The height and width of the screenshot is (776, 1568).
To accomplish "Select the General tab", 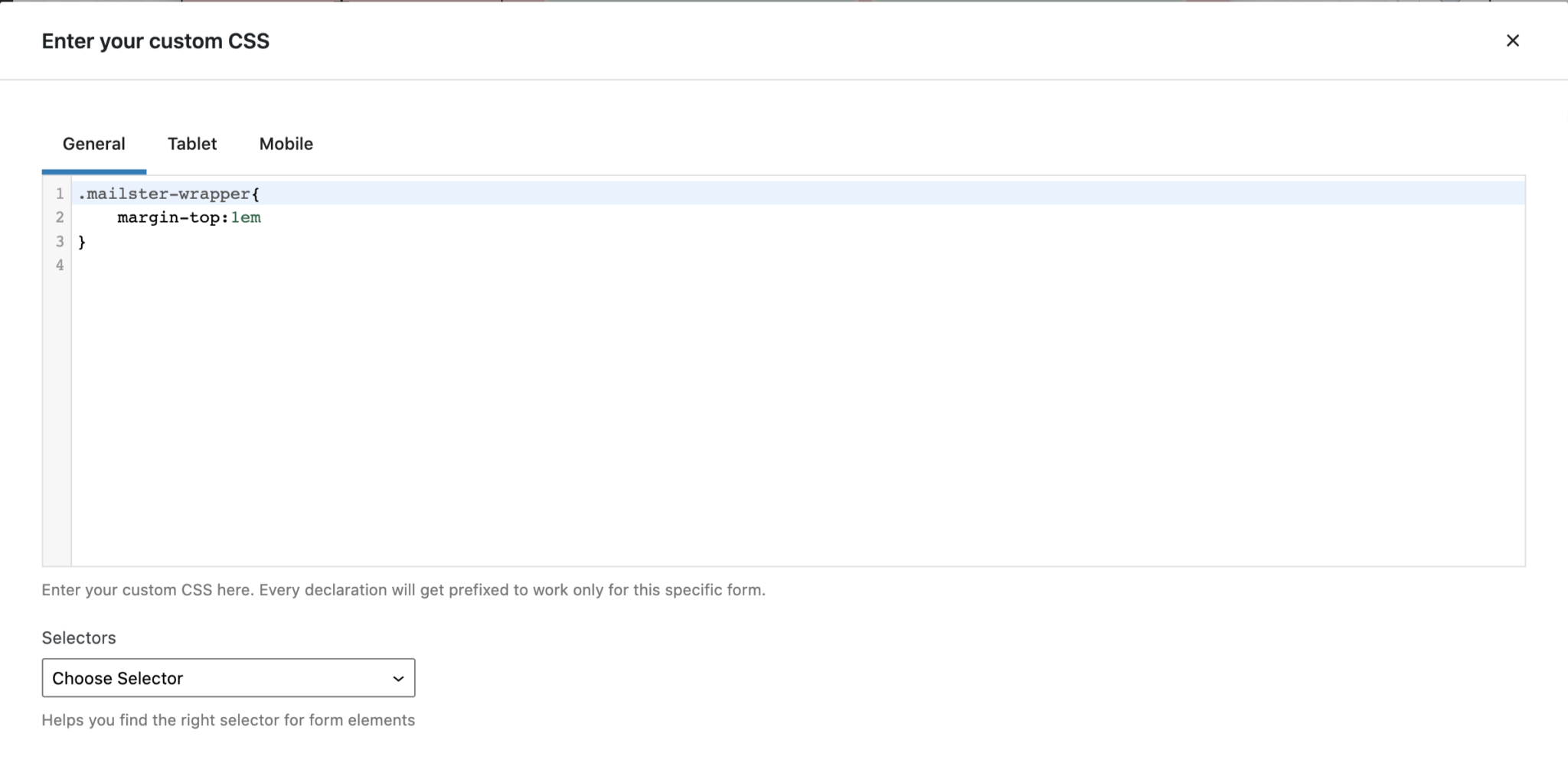I will tap(93, 144).
